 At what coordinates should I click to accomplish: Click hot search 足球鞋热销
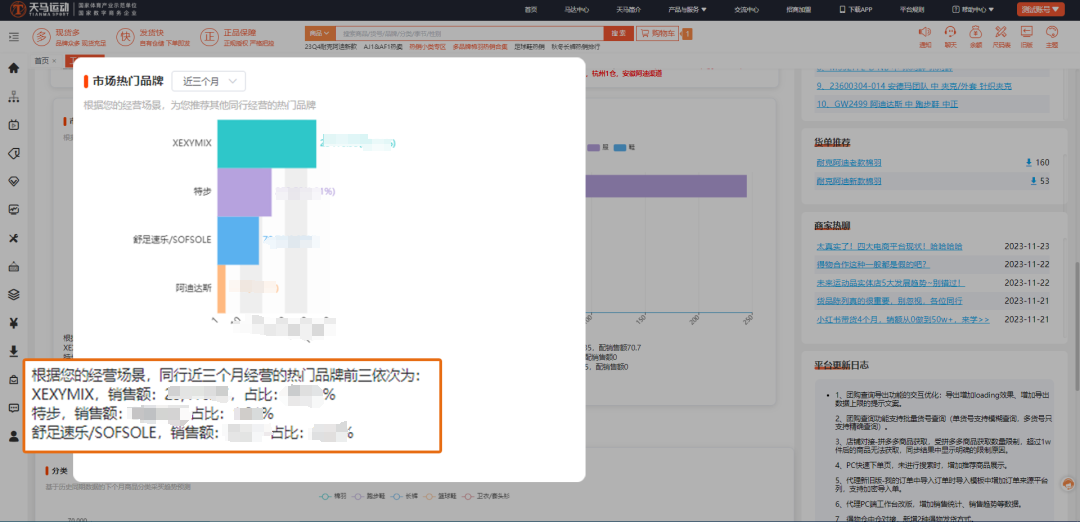point(529,47)
